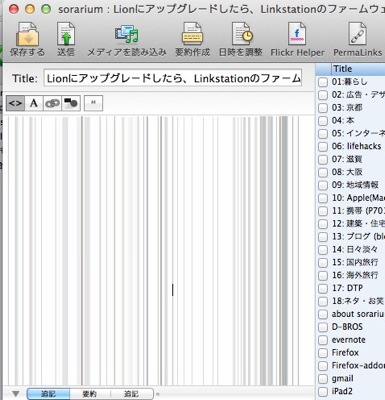Insert media with the shapes icon
The width and height of the screenshot is (385, 400).
pyautogui.click(x=71, y=103)
